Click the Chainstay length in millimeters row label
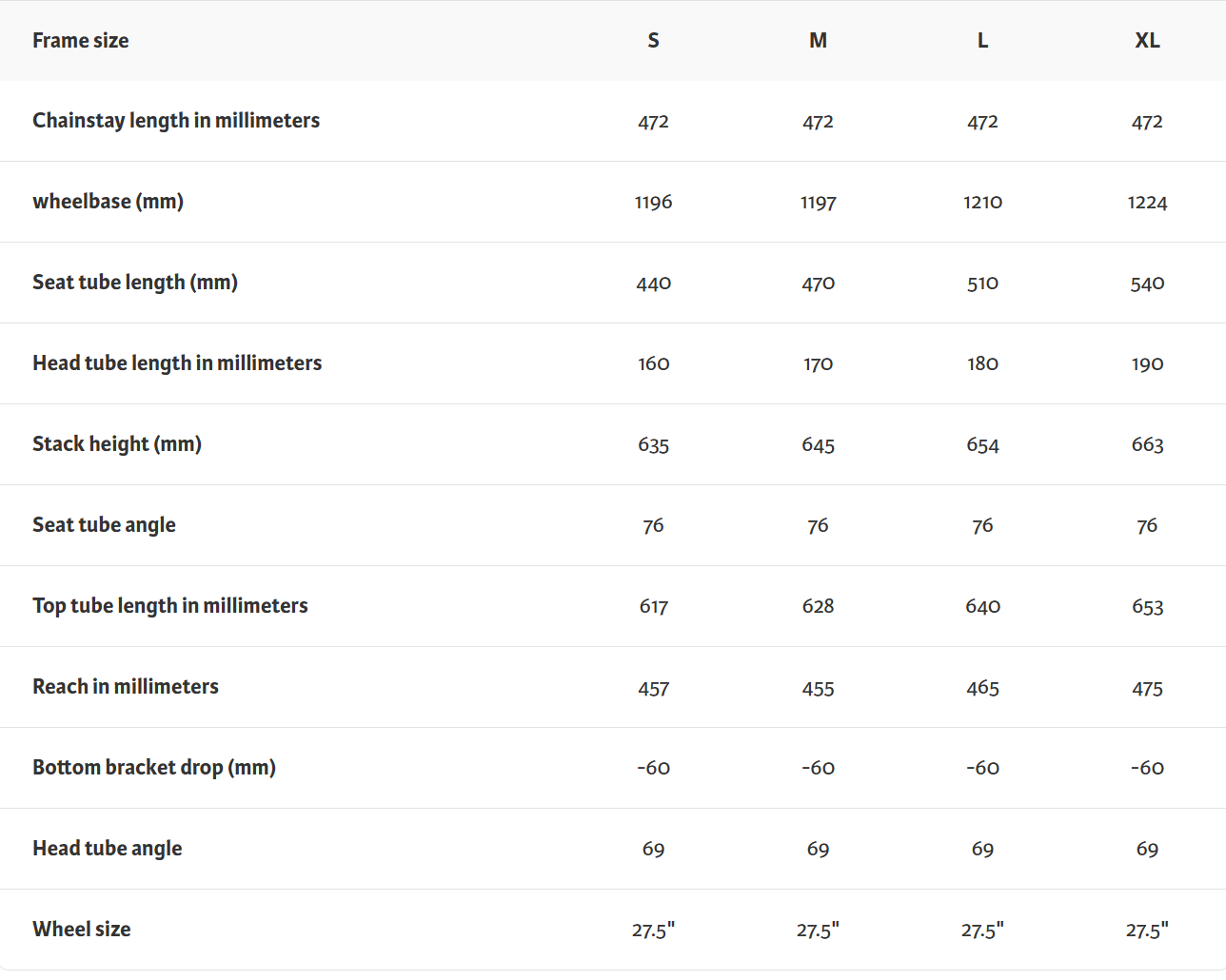The width and height of the screenshot is (1226, 980). (x=176, y=121)
